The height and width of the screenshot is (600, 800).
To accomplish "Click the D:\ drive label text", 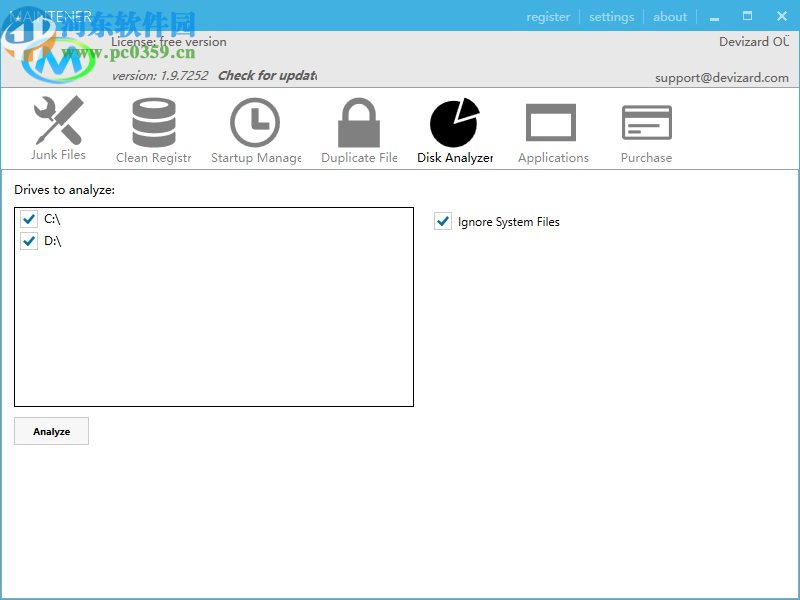I will click(53, 240).
